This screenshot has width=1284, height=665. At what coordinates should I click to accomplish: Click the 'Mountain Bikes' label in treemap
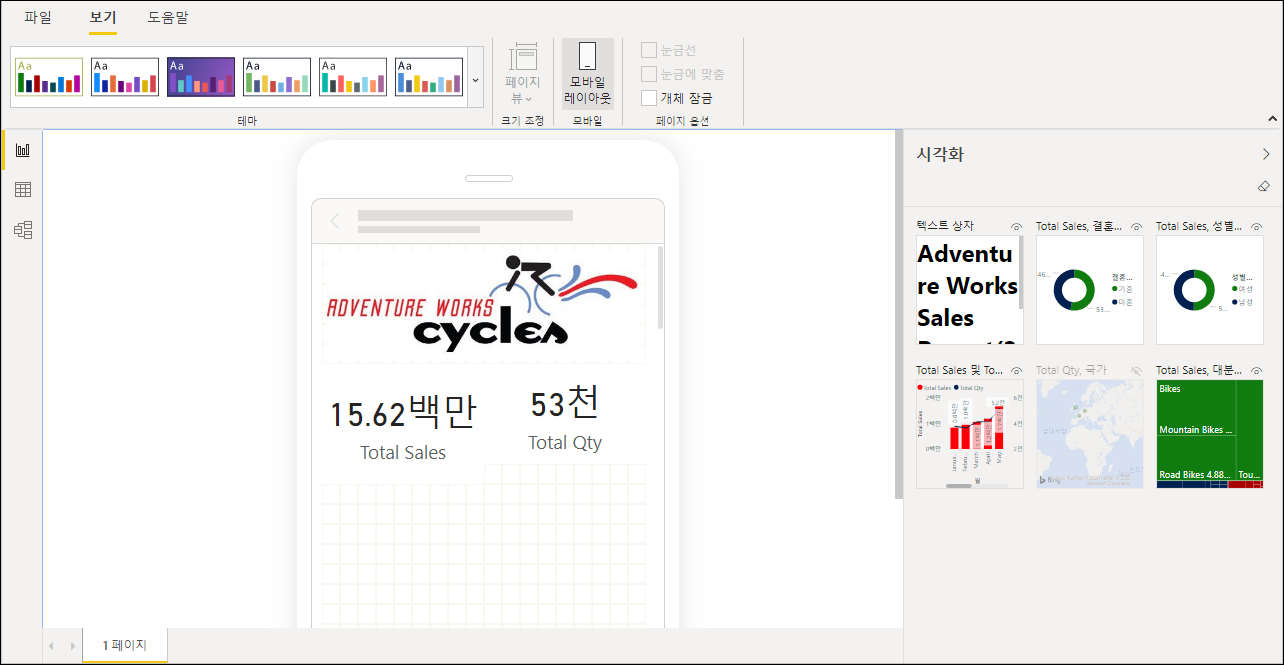click(x=1195, y=430)
